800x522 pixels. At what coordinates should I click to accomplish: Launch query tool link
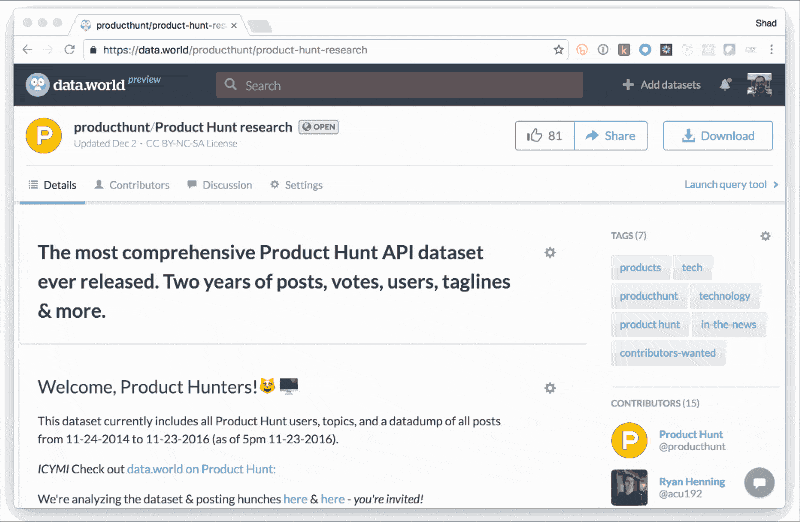point(731,184)
